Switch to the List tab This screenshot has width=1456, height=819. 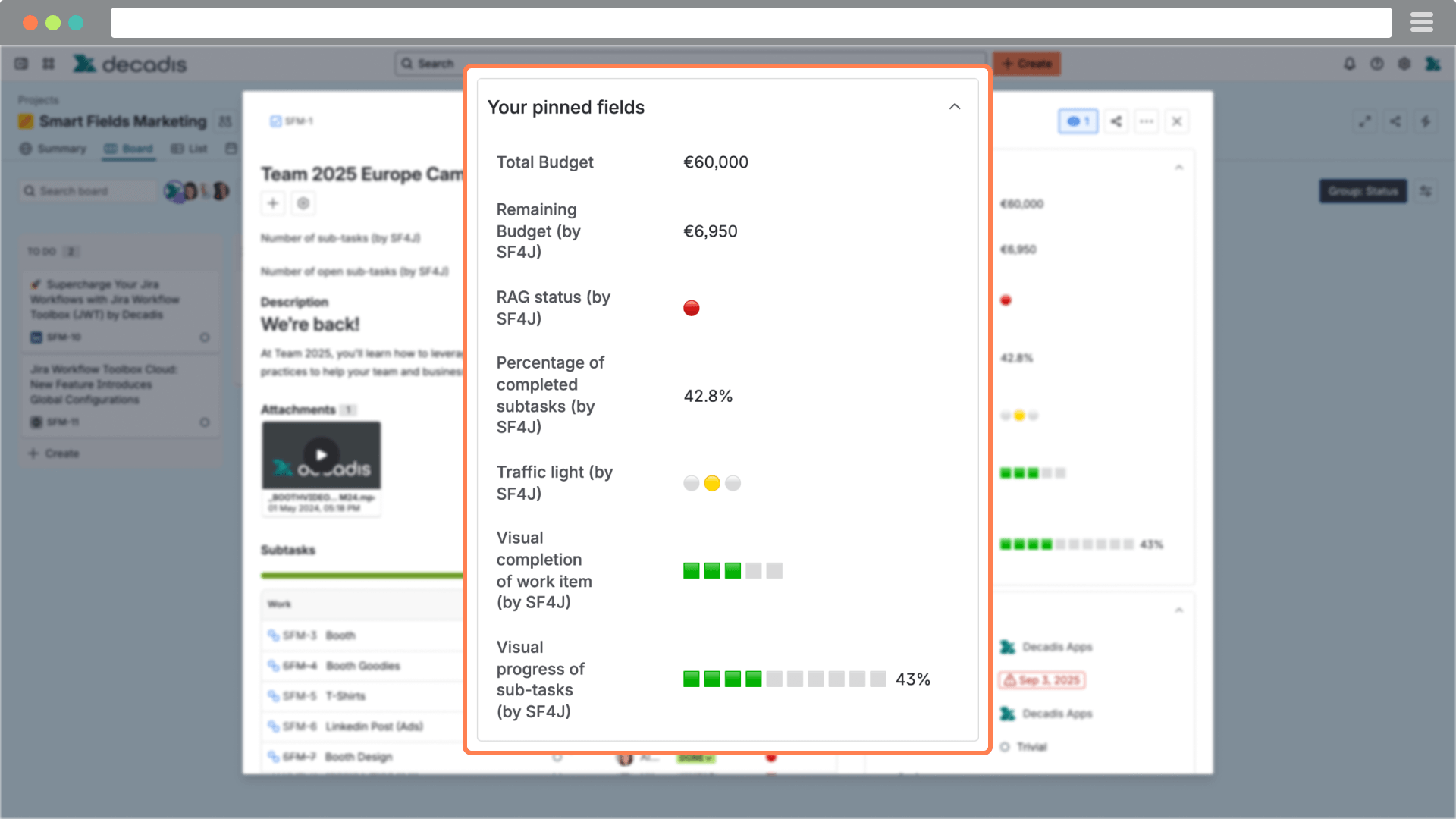(190, 149)
